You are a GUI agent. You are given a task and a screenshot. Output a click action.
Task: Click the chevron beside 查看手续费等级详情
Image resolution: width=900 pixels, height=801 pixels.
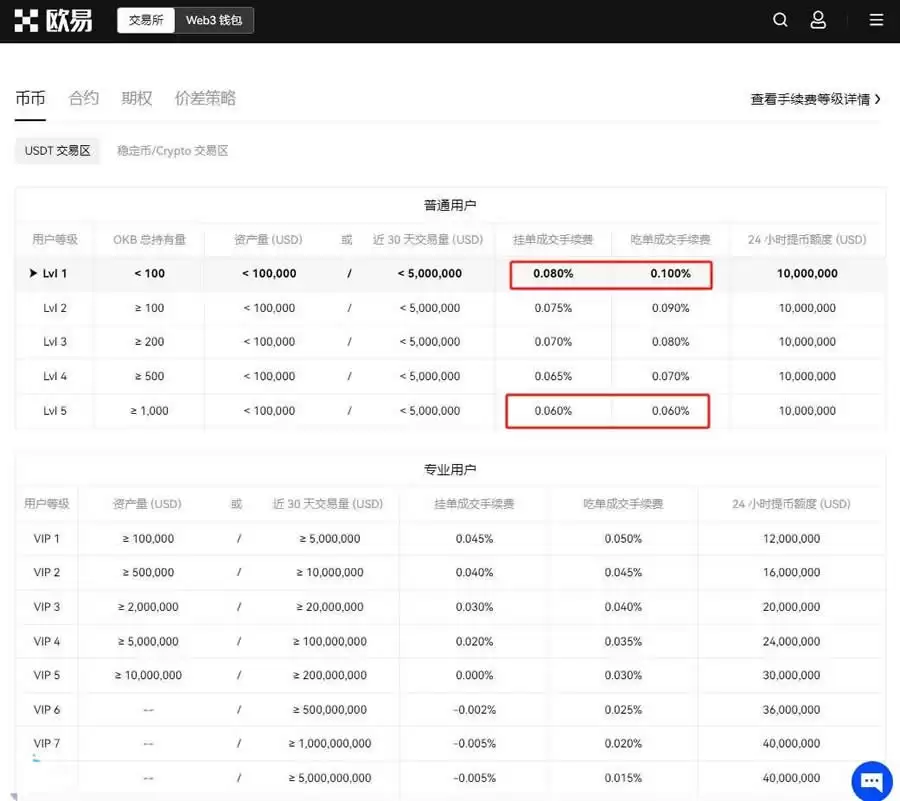(877, 99)
